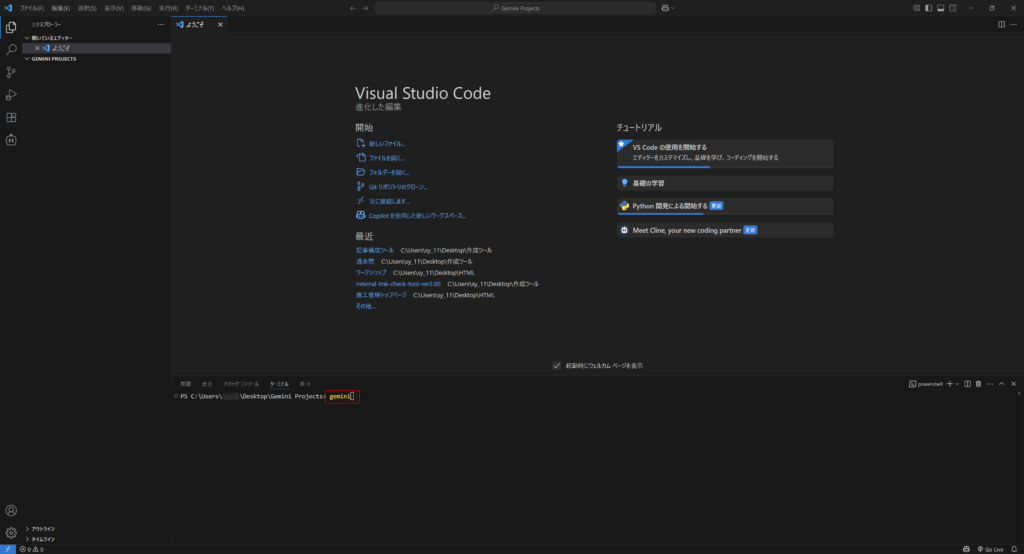Toggle the 起動時にウェルカムページを表示 checkbox

[x=557, y=366]
